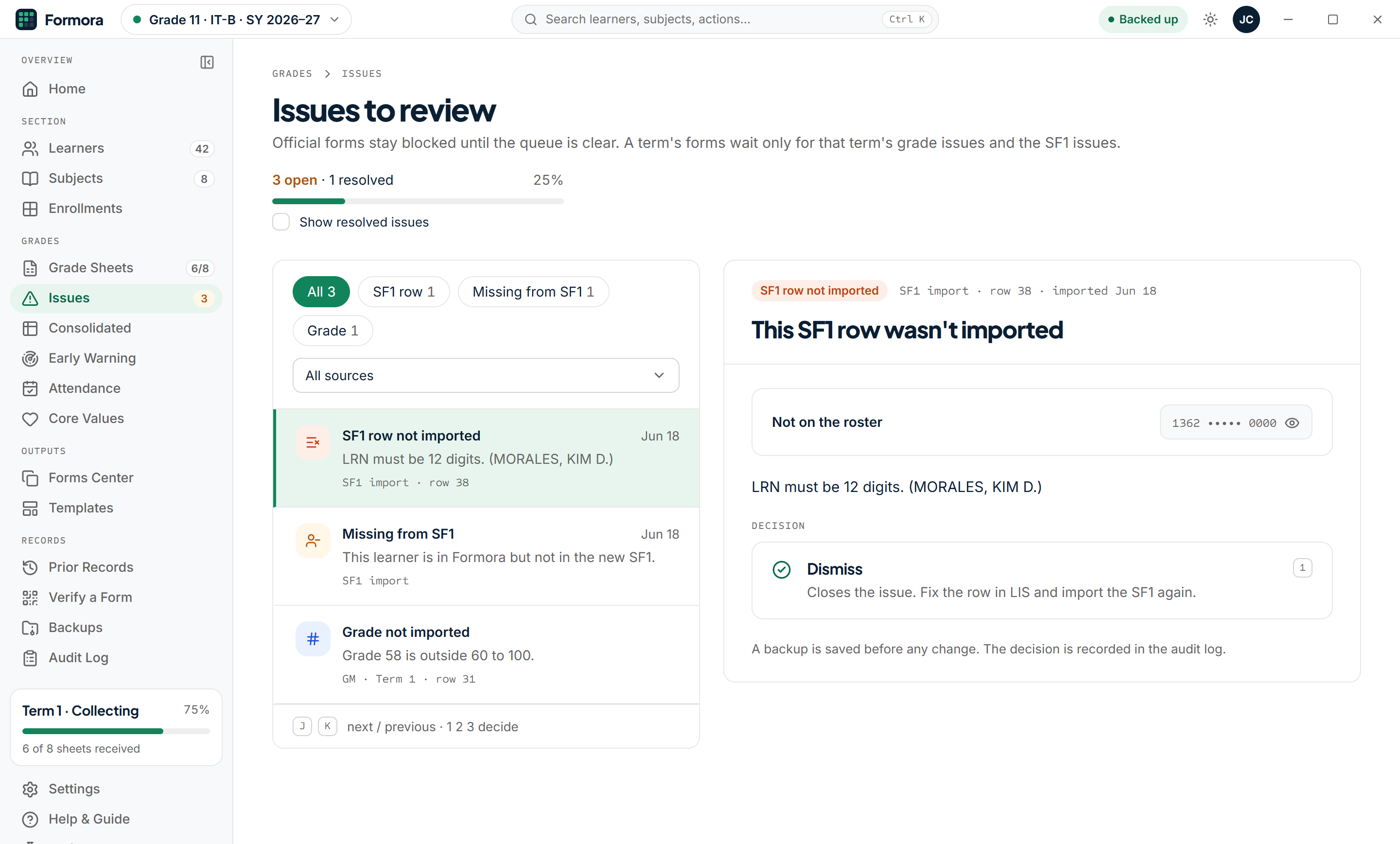Open Forms Center
The image size is (1400, 844).
coord(116,477)
